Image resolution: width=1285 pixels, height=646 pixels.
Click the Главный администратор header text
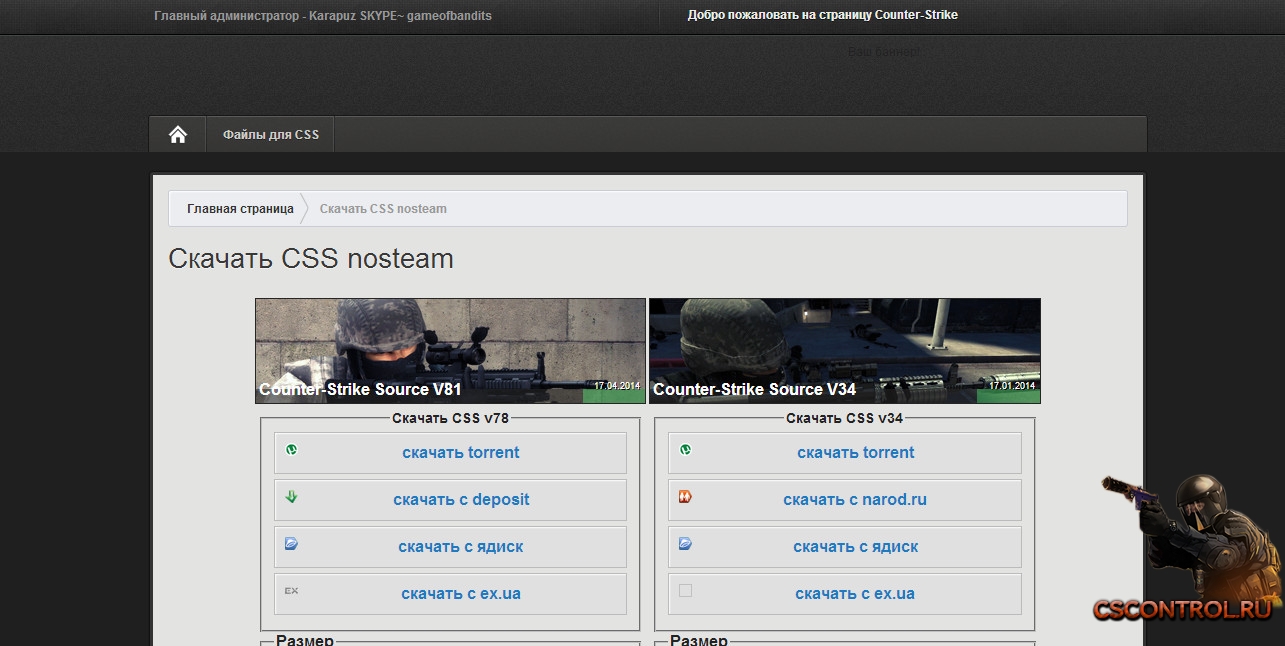[x=323, y=16]
